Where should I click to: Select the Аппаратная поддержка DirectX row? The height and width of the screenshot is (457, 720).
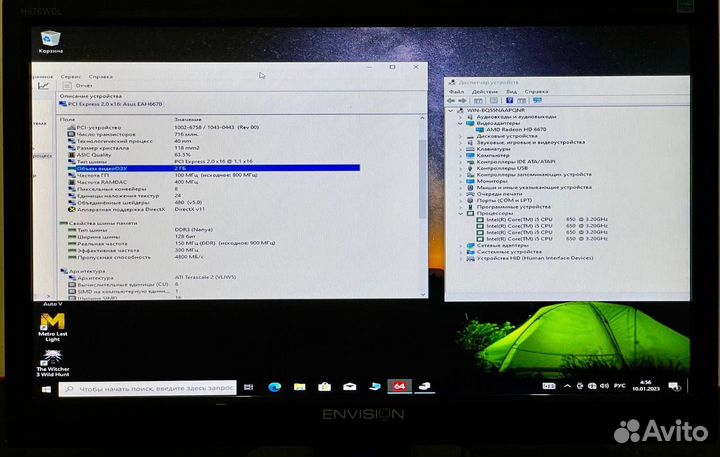tap(136, 209)
